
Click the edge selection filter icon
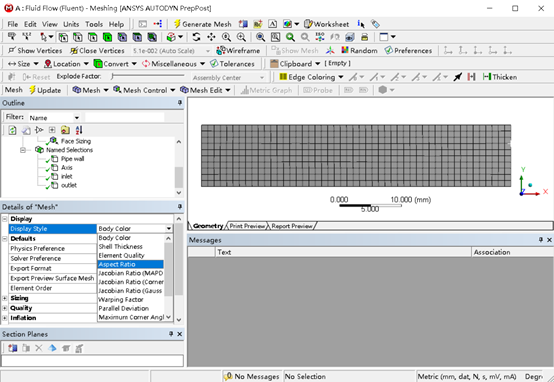point(78,37)
